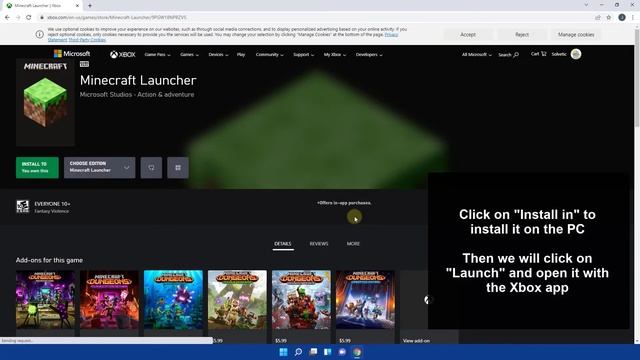Expand the Community navigation menu
Screen dimensions: 640x360
tap(269, 55)
